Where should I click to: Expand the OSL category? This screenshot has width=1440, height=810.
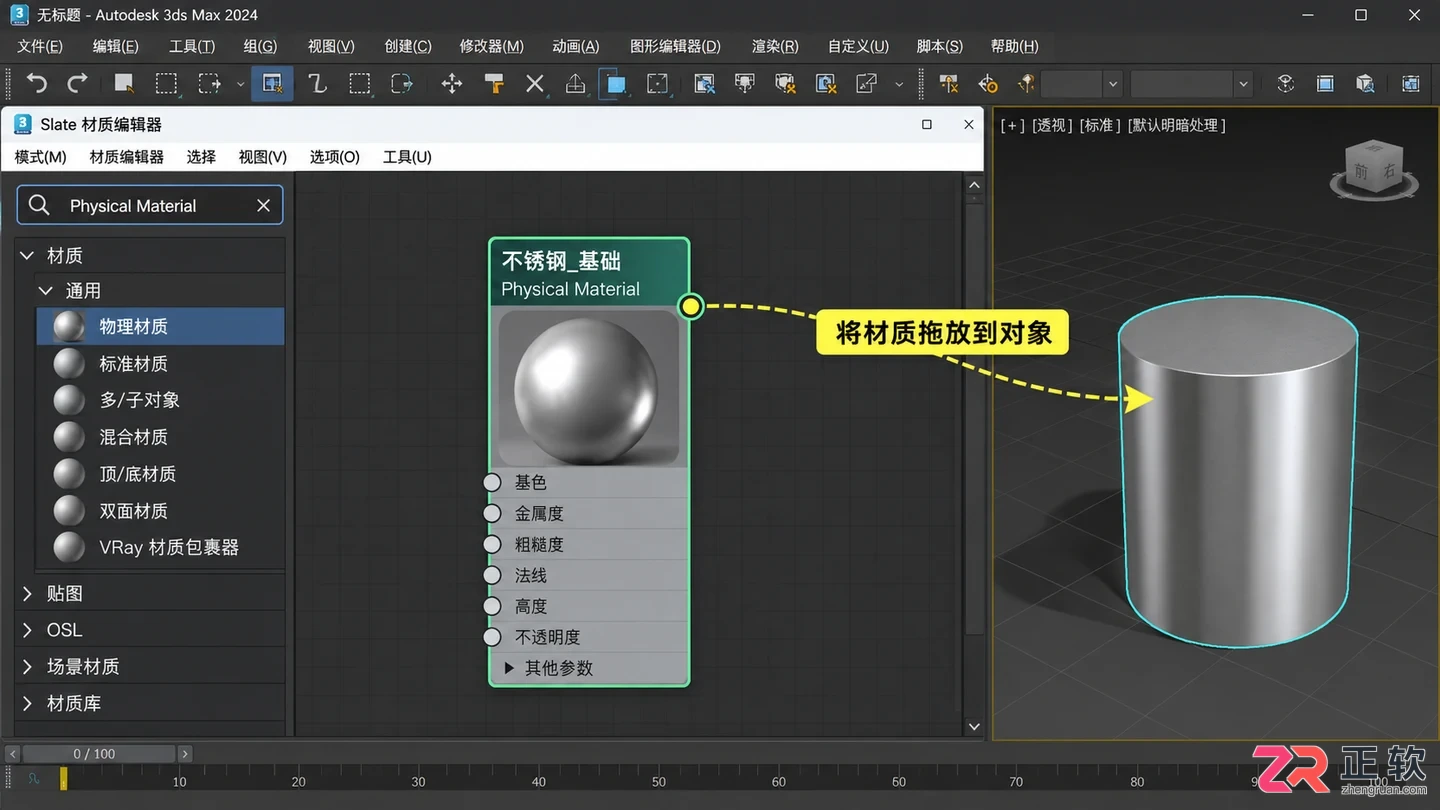(27, 630)
